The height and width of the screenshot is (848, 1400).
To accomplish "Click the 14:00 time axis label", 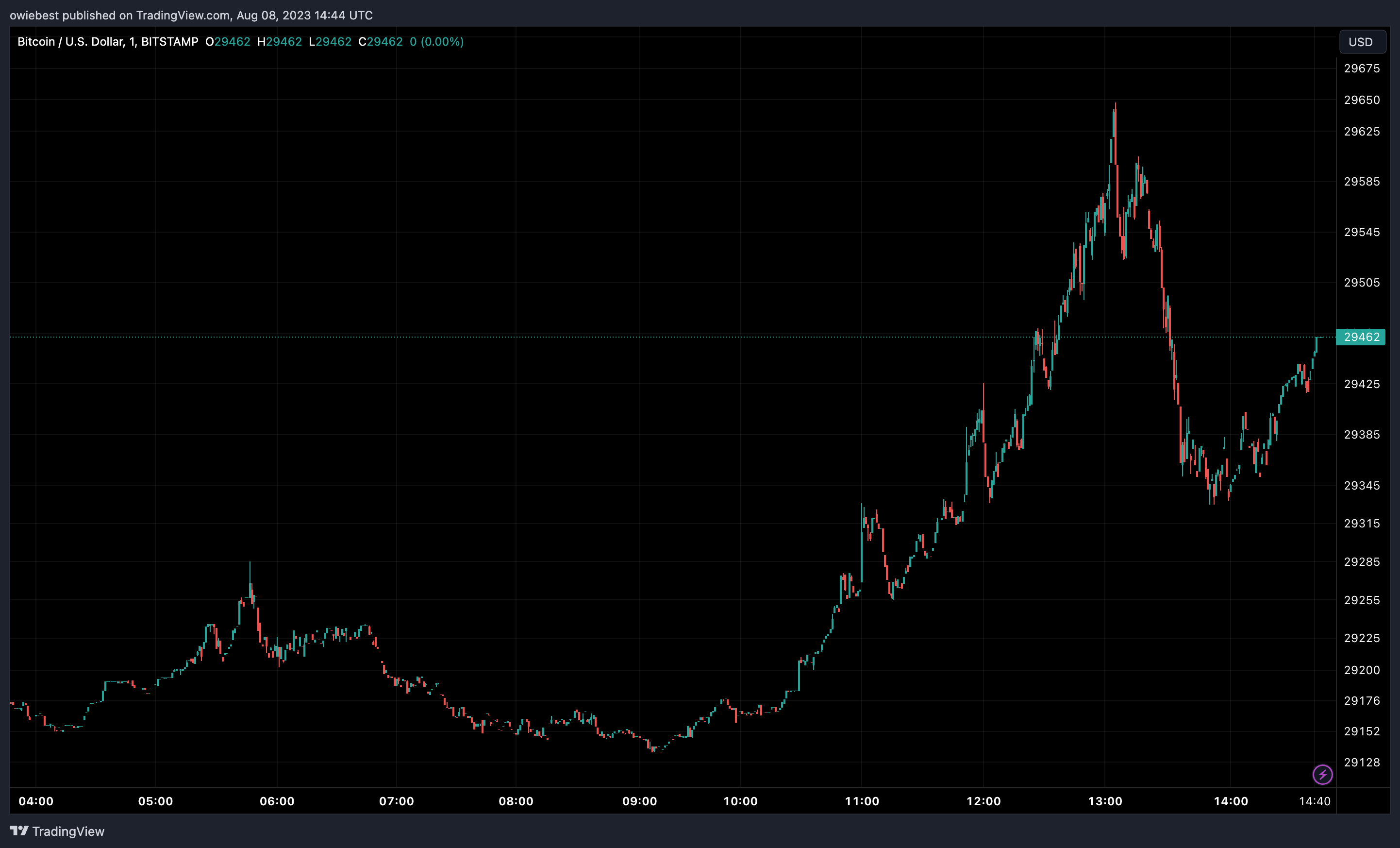I will pos(1230,801).
